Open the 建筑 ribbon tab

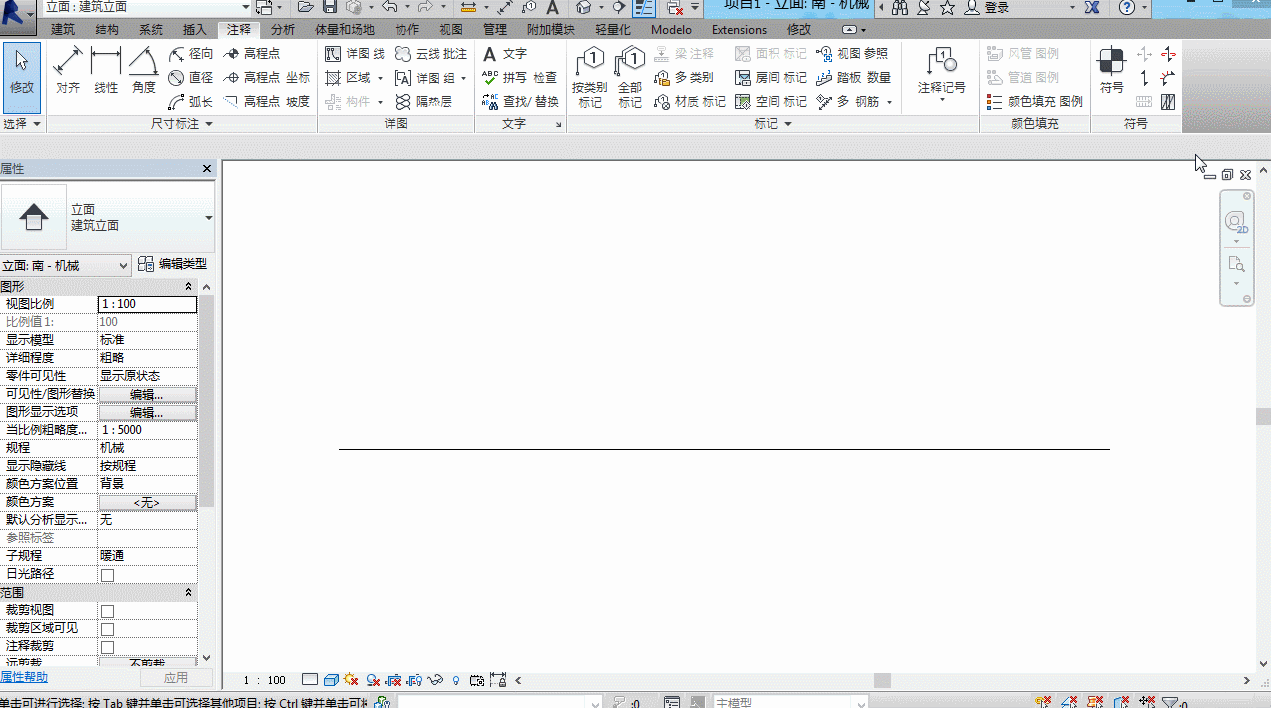tap(63, 30)
